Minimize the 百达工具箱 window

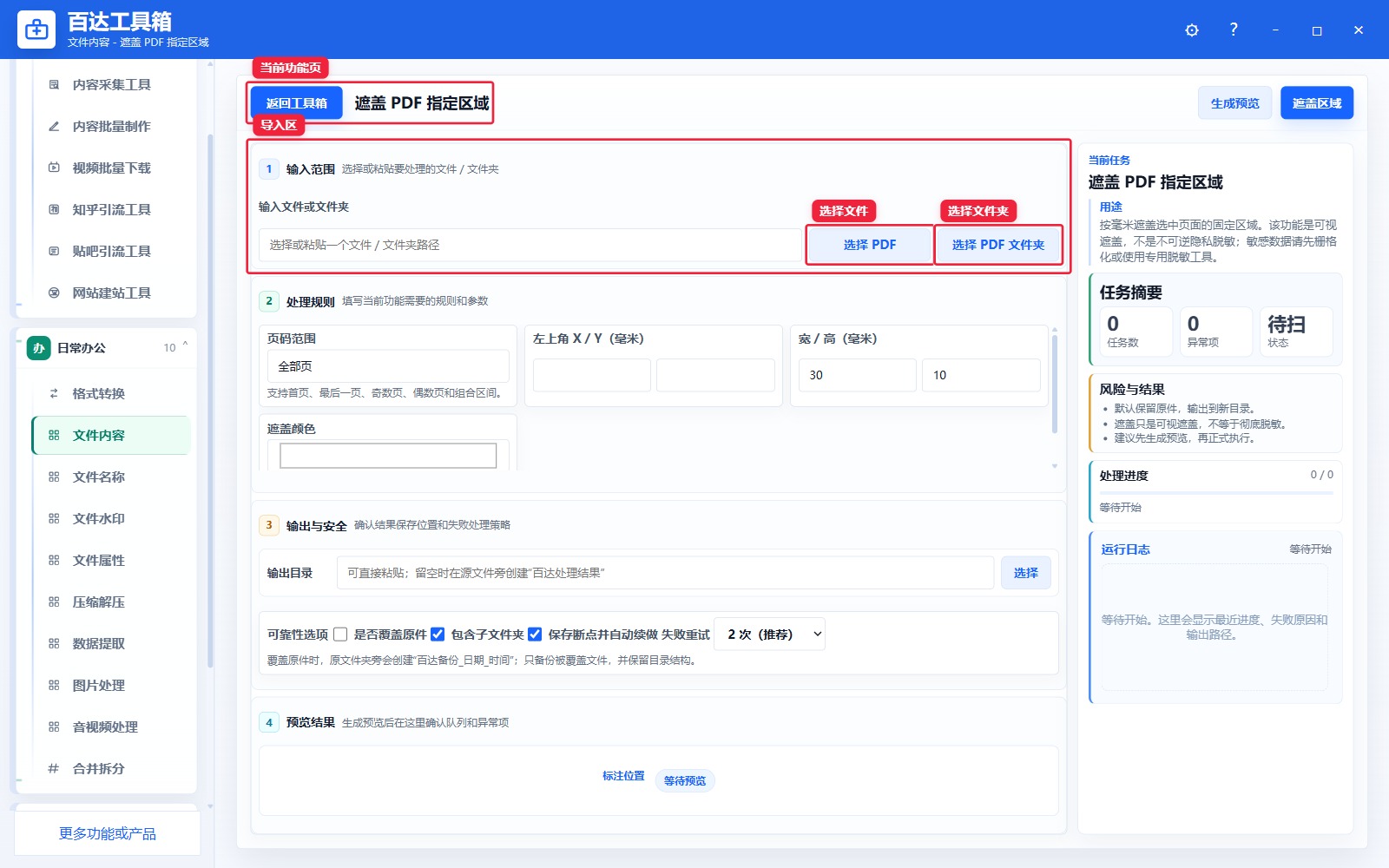click(x=1275, y=30)
